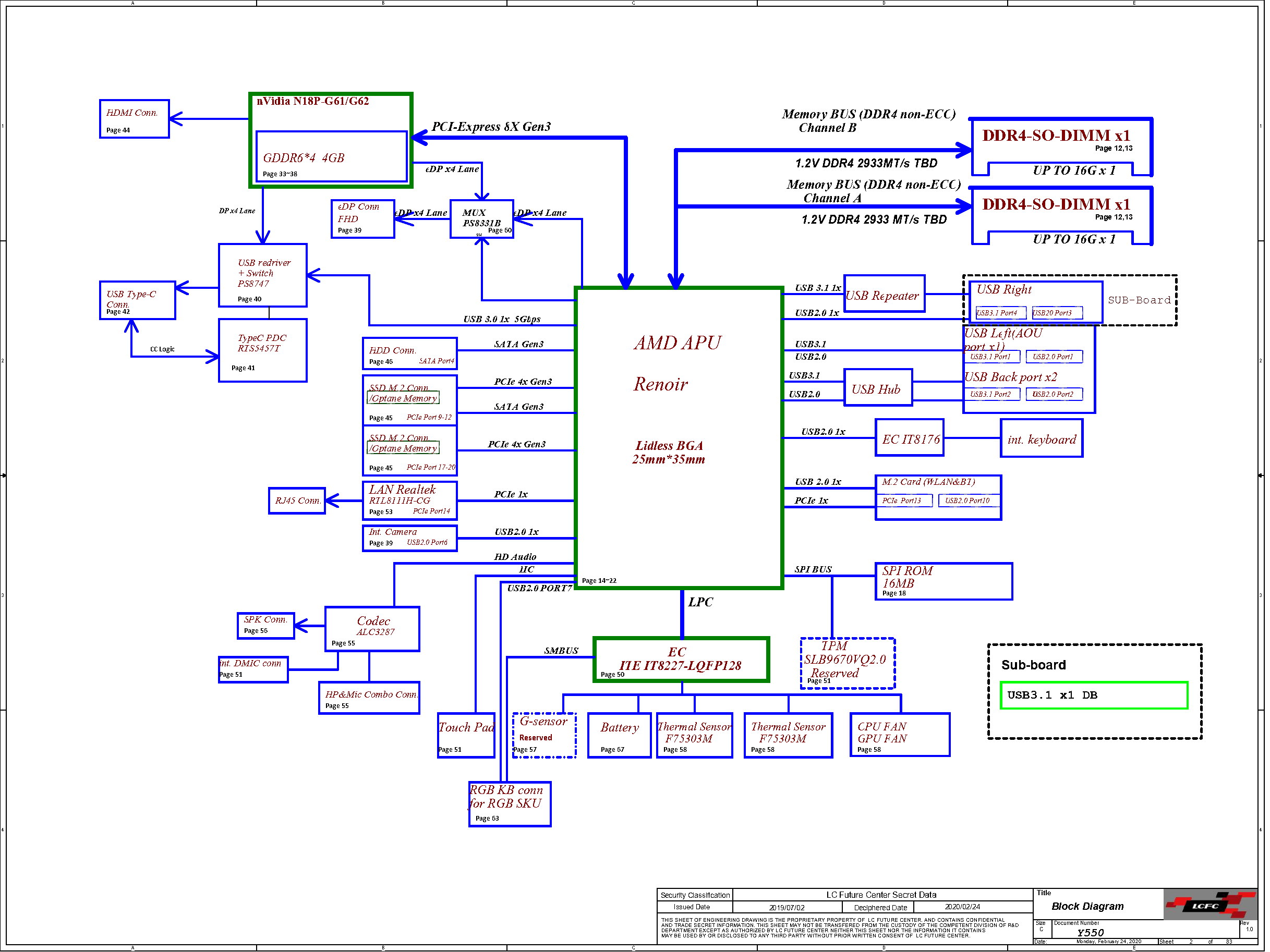Click the HD Audio label
This screenshot has height=952, width=1270.
pos(516,557)
